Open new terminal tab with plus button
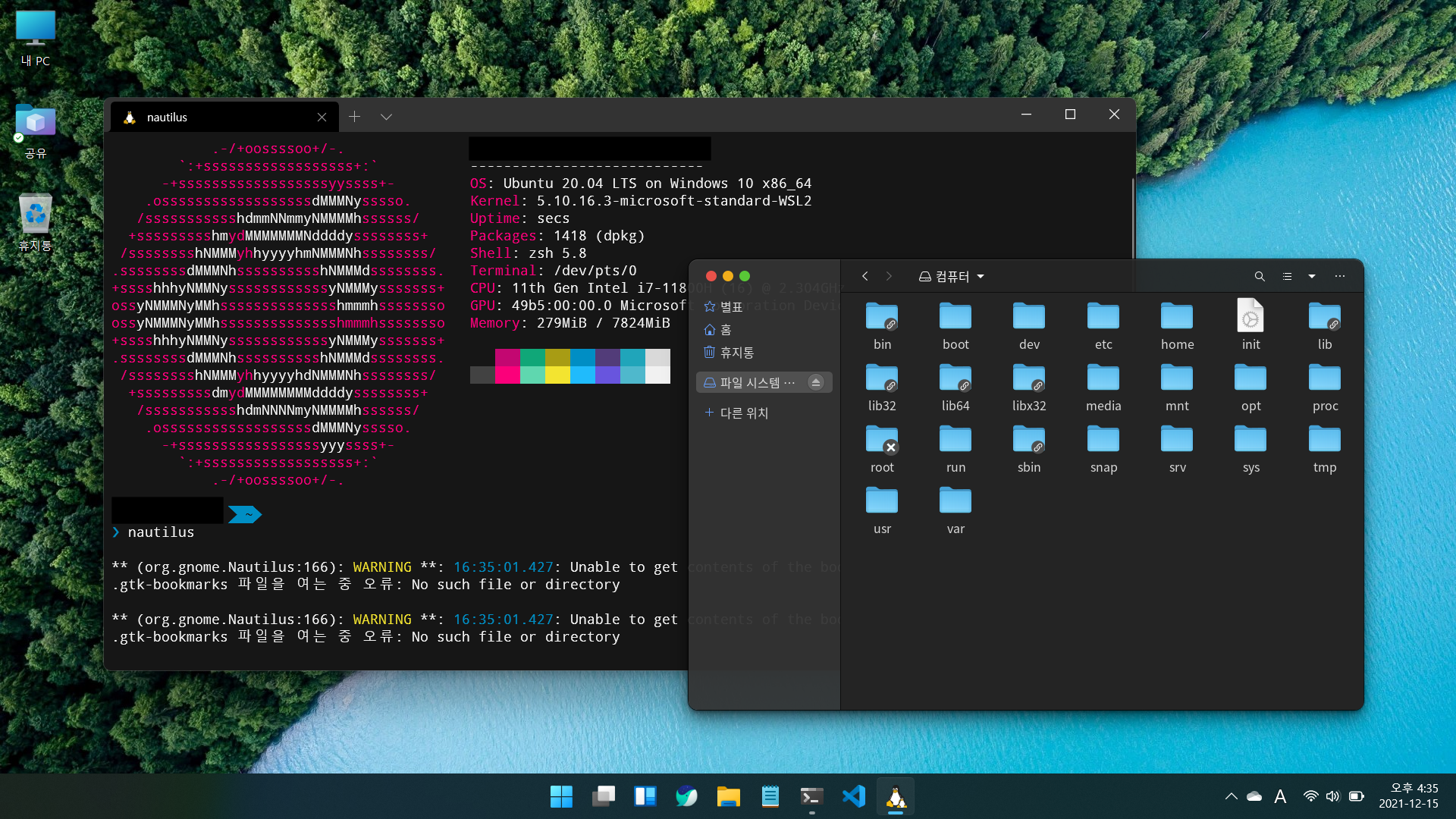1456x819 pixels. click(354, 117)
